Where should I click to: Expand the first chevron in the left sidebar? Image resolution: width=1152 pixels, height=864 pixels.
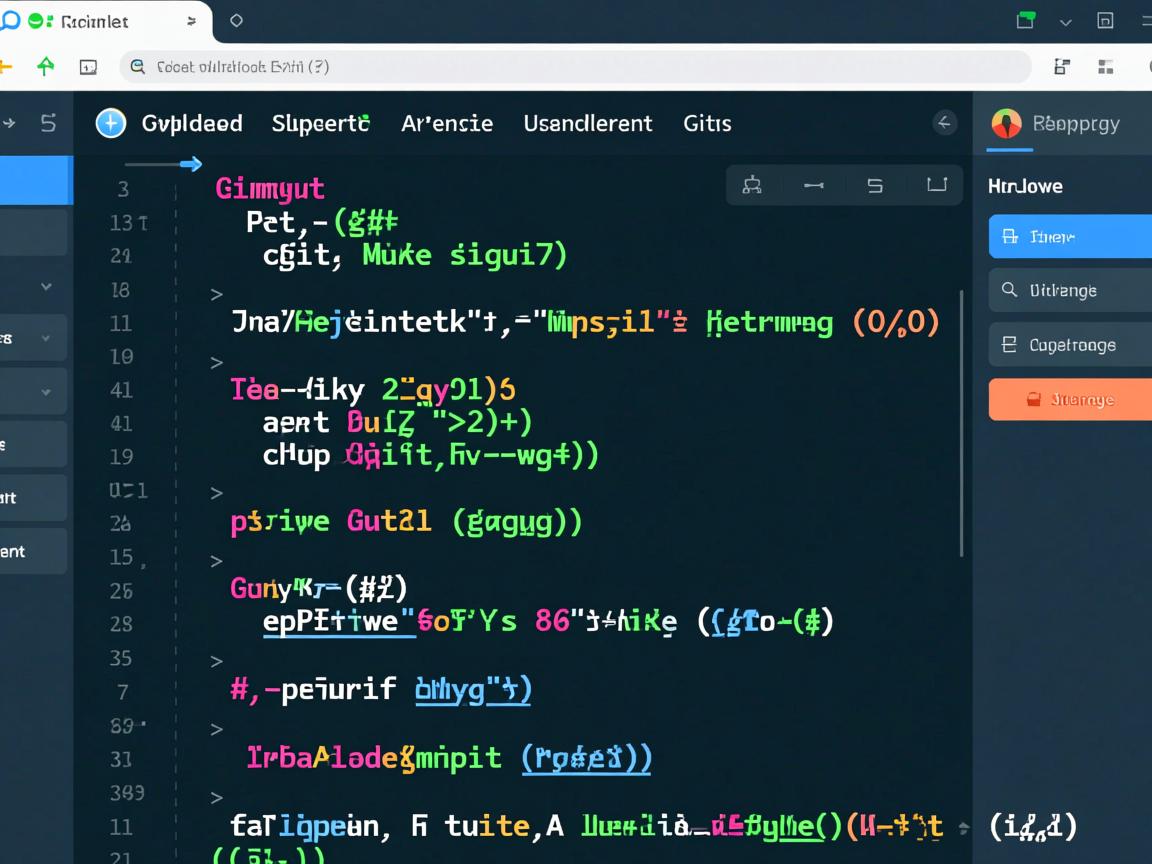pyautogui.click(x=46, y=287)
